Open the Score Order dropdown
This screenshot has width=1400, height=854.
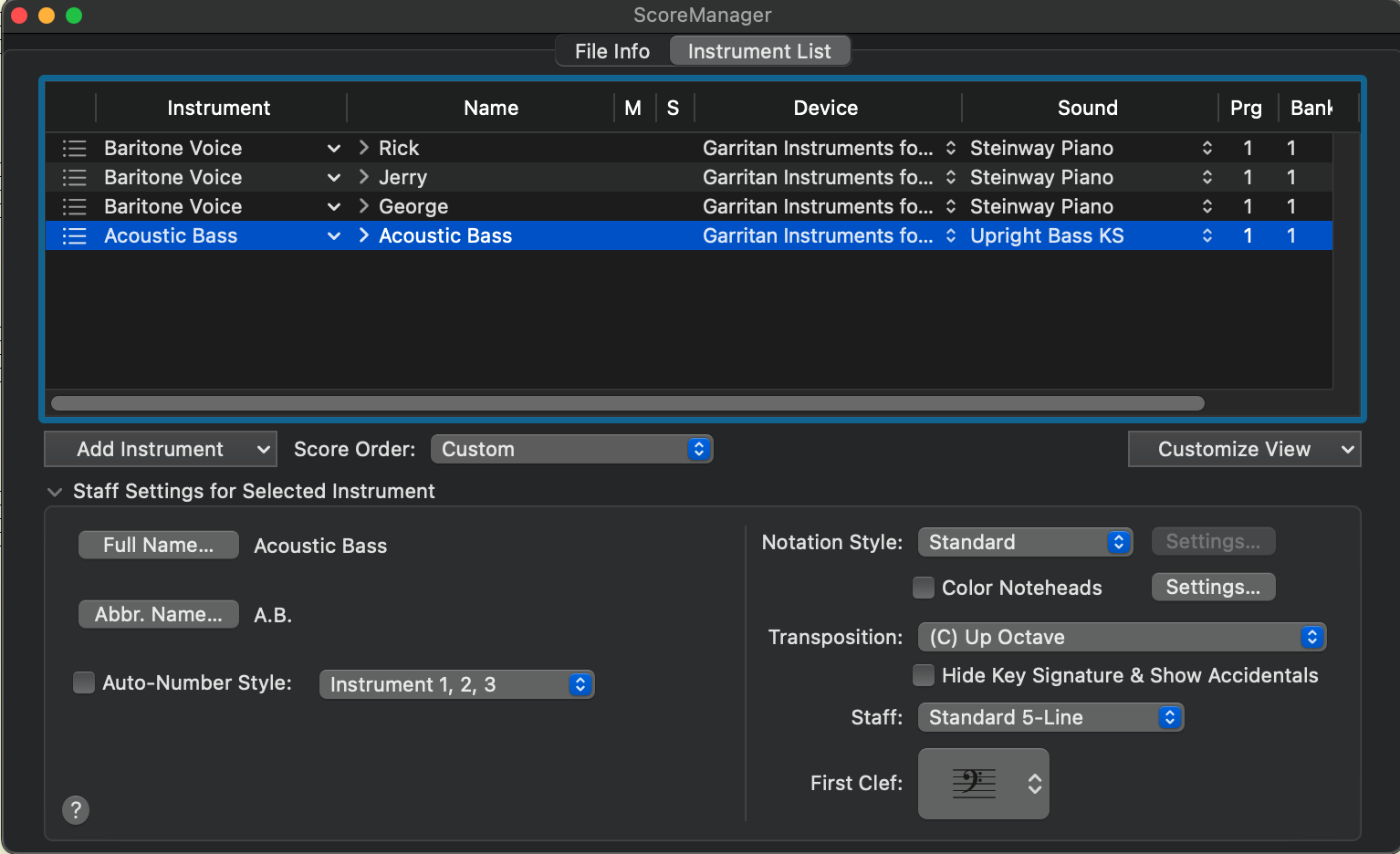click(571, 449)
